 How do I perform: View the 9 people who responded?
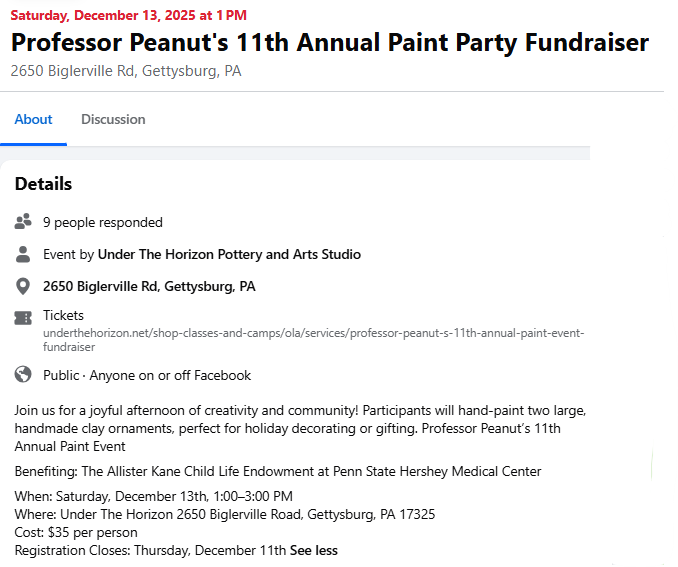click(x=102, y=222)
